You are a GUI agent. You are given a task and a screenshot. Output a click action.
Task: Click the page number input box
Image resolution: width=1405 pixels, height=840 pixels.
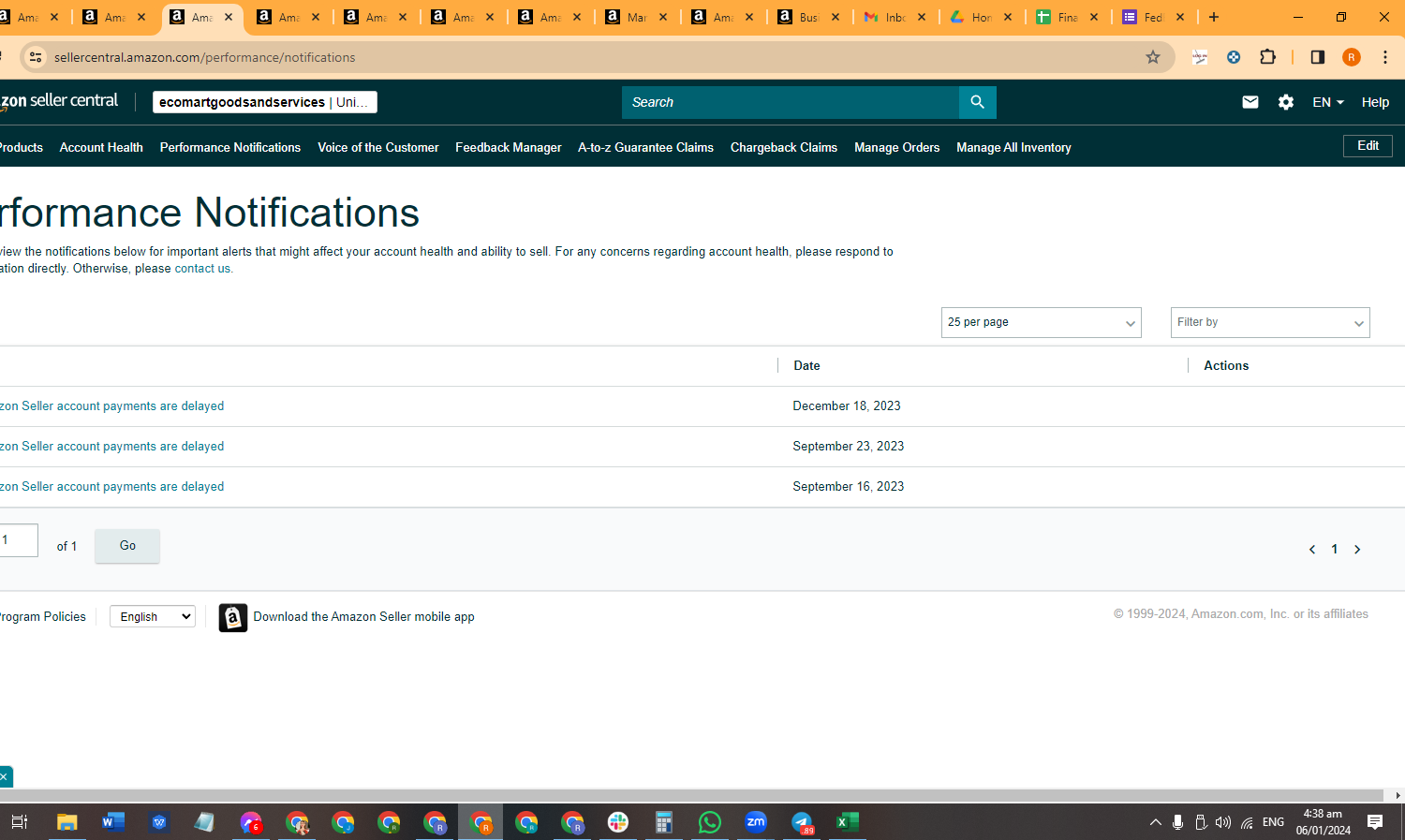[17, 540]
